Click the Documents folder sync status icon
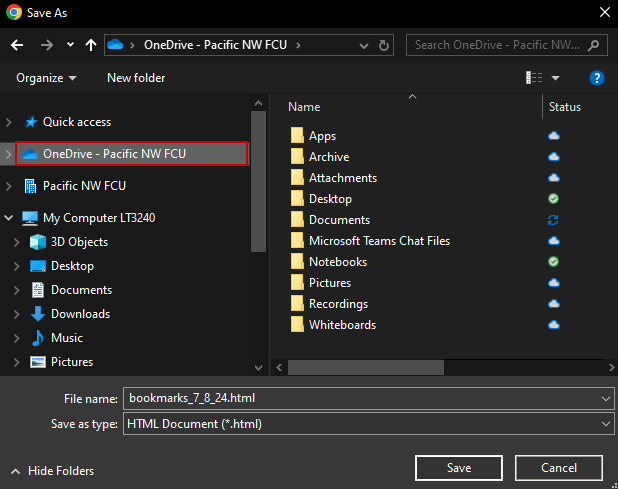 coord(553,220)
